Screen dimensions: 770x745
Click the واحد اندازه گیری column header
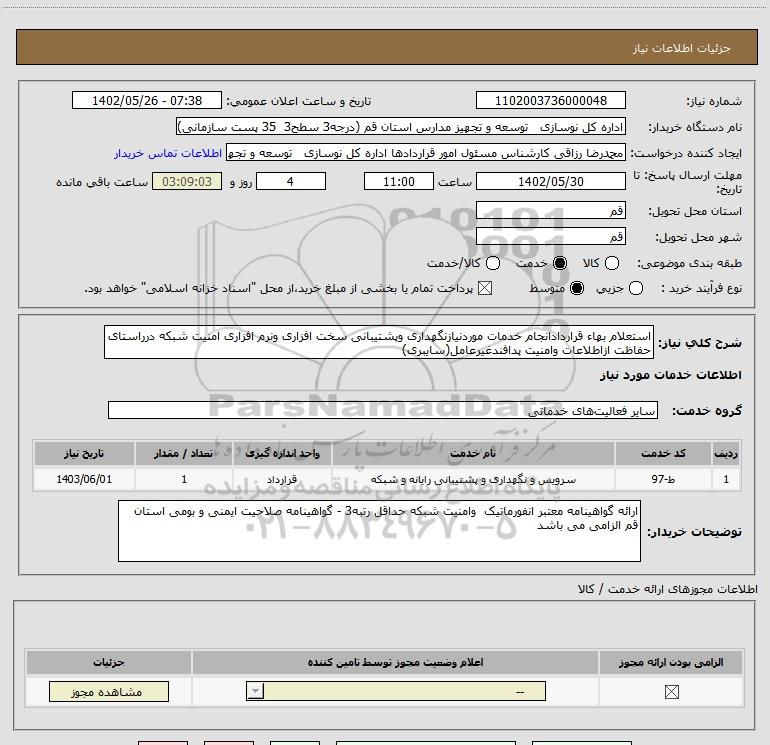click(x=282, y=453)
